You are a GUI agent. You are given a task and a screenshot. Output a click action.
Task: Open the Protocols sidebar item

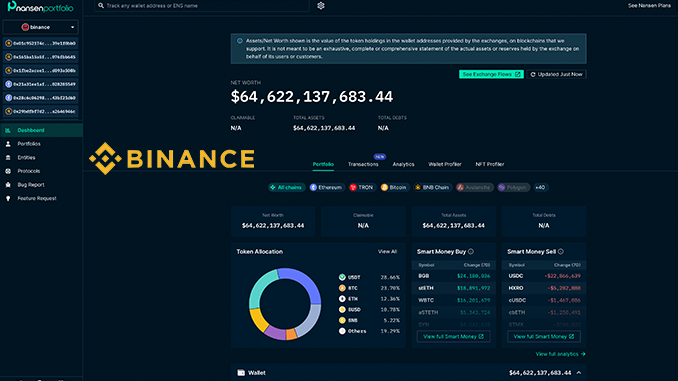(29, 171)
